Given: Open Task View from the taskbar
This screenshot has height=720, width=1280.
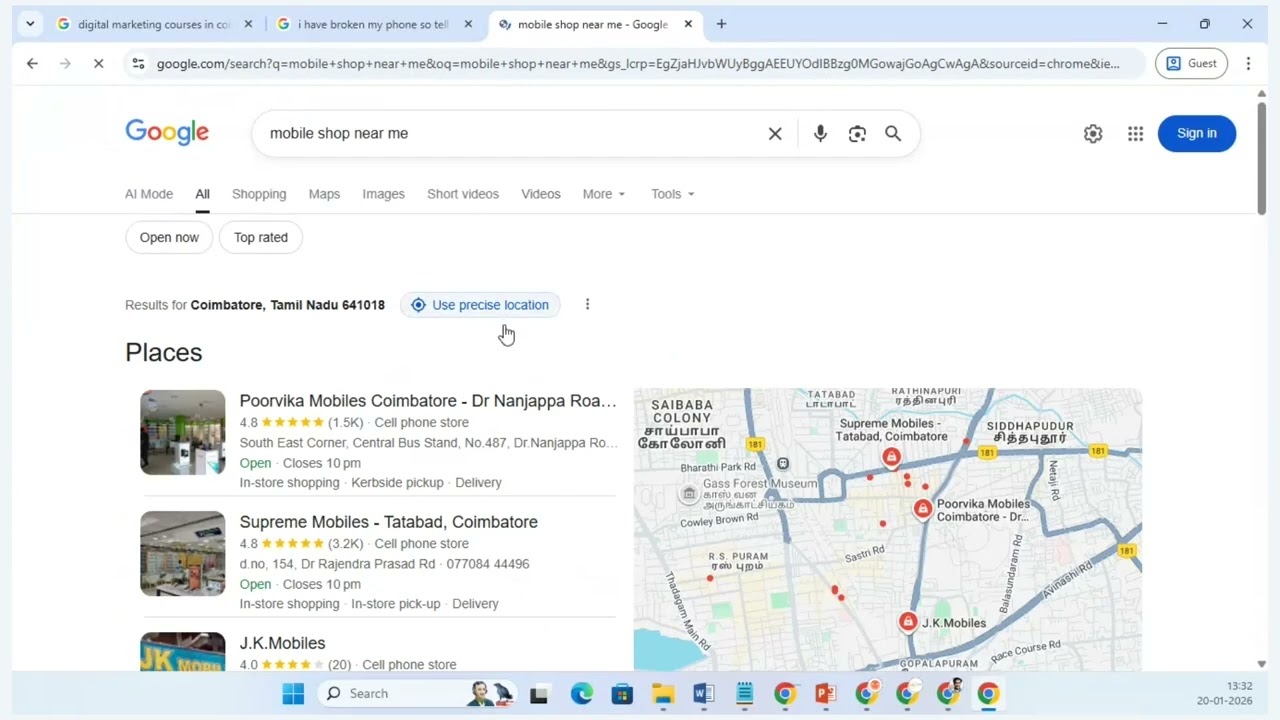Looking at the screenshot, I should [539, 693].
